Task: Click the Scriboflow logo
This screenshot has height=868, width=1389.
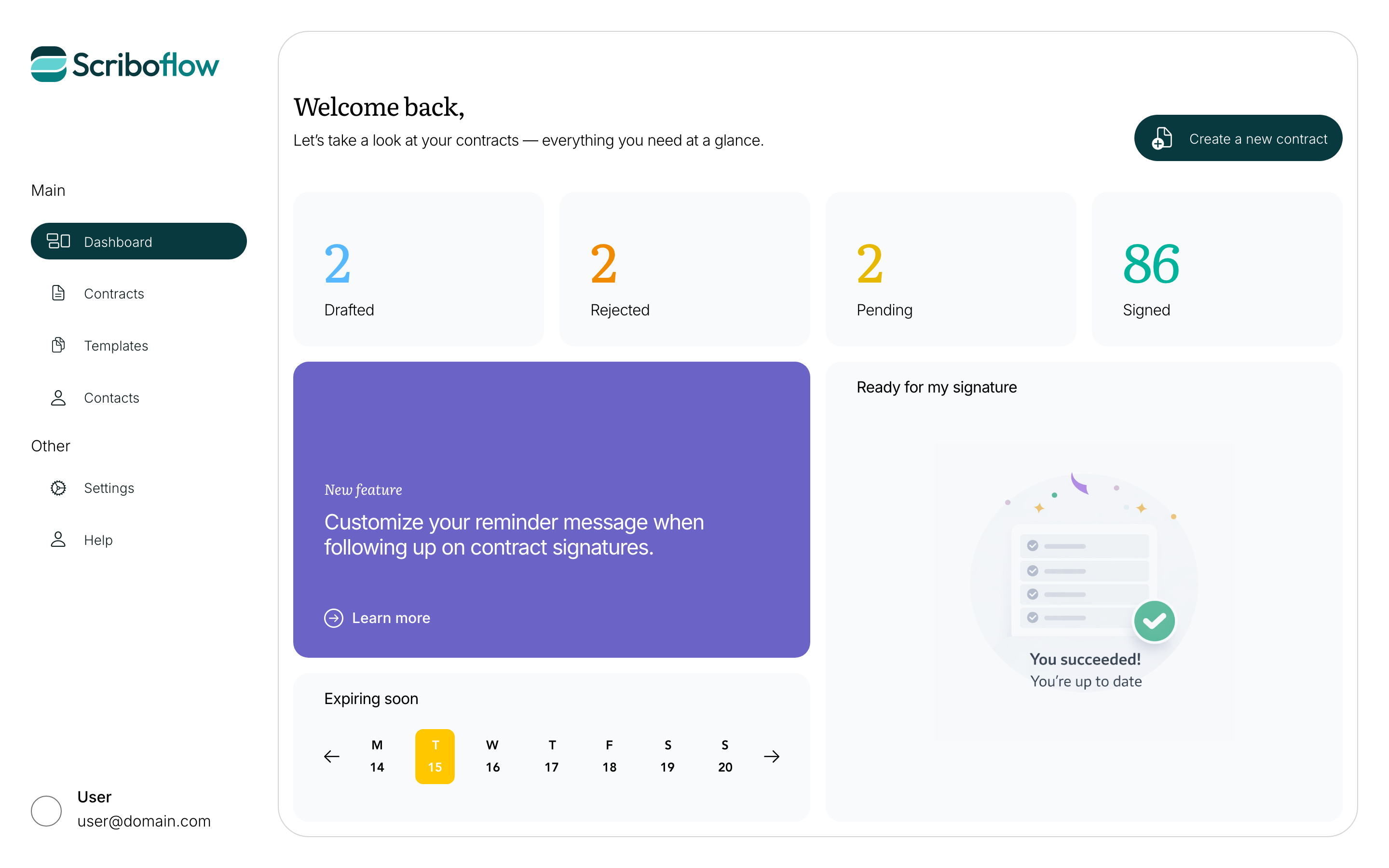Action: tap(124, 64)
